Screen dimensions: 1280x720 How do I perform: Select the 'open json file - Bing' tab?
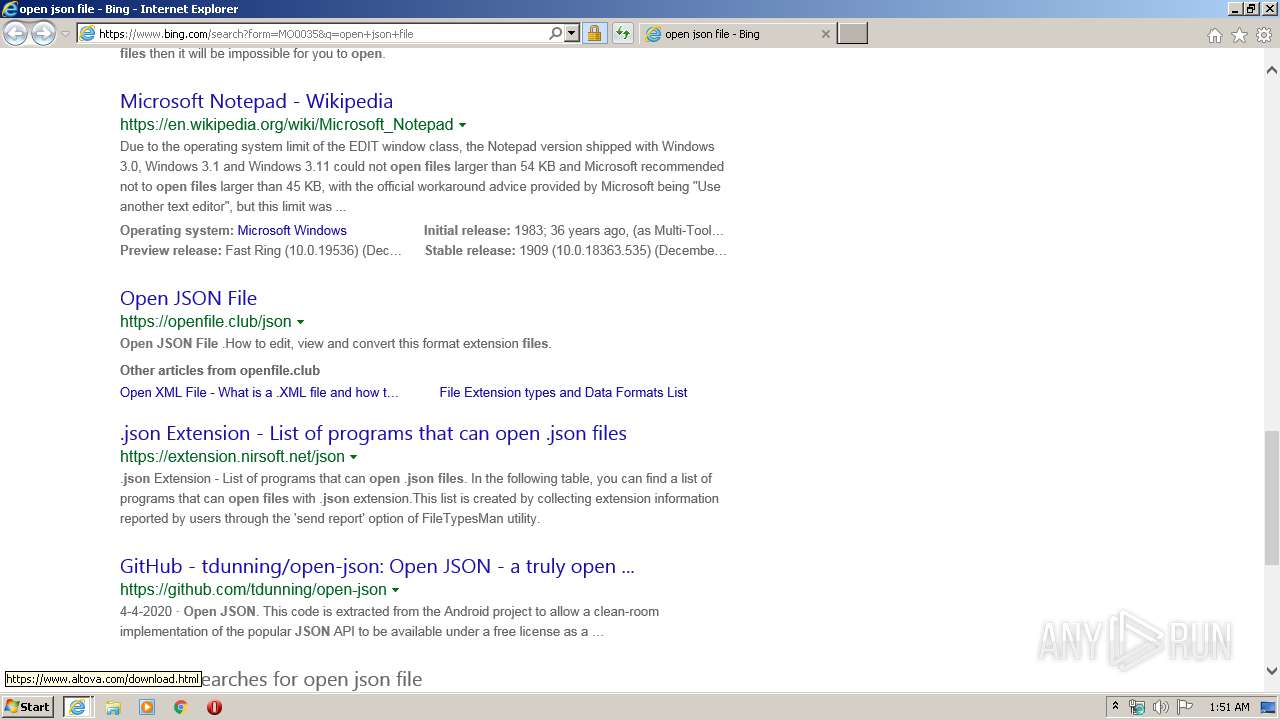tap(735, 34)
